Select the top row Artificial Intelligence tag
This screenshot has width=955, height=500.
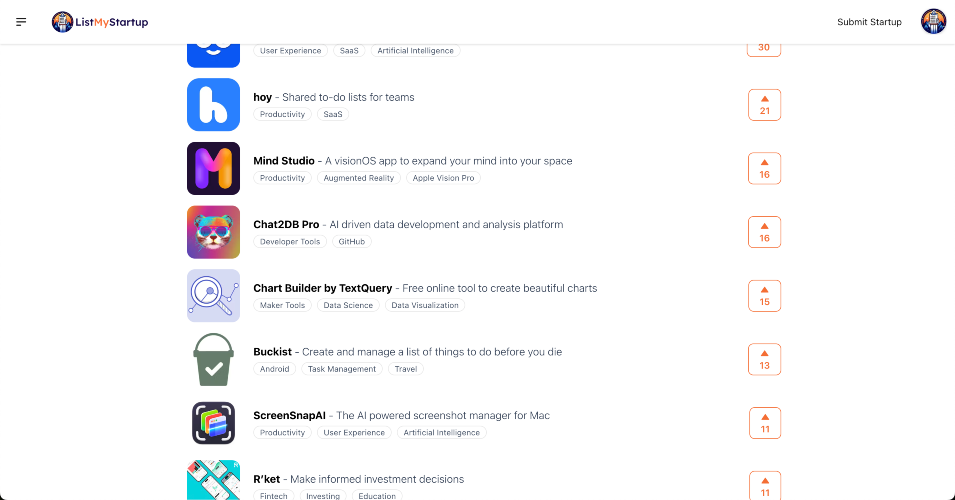[x=415, y=51]
